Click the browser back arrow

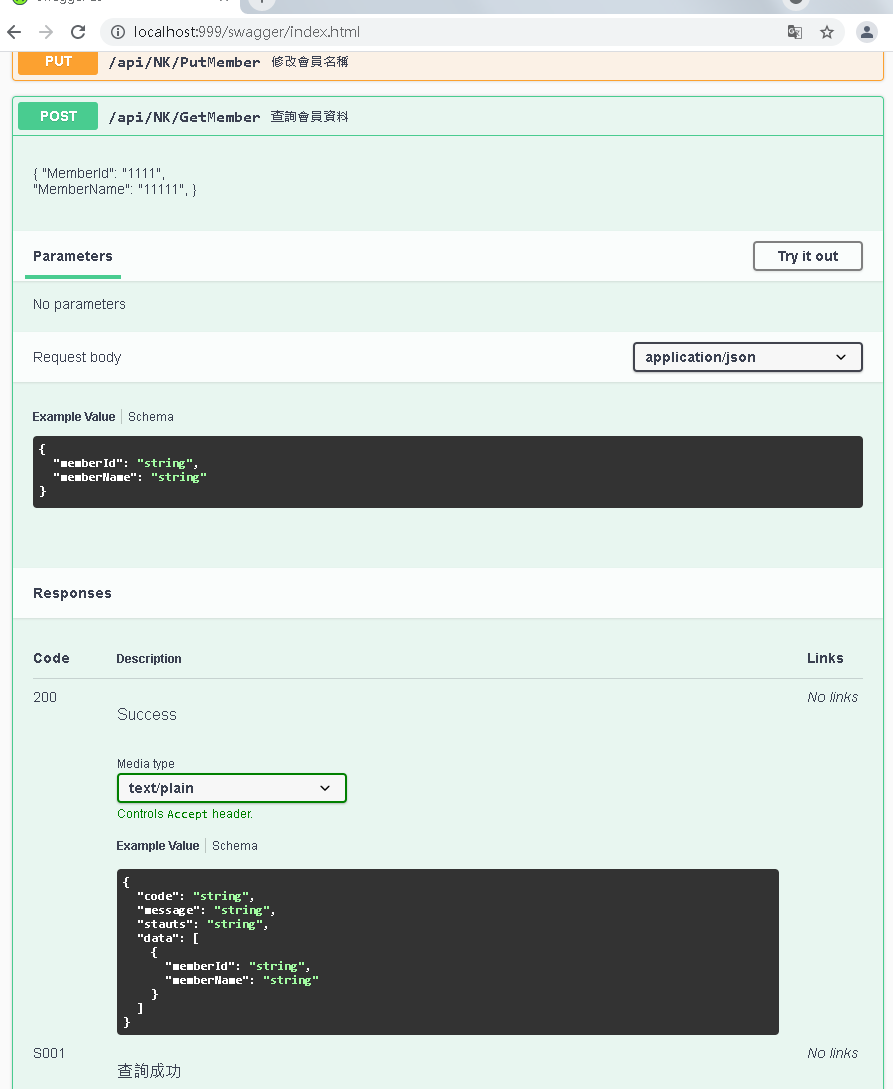tap(14, 32)
